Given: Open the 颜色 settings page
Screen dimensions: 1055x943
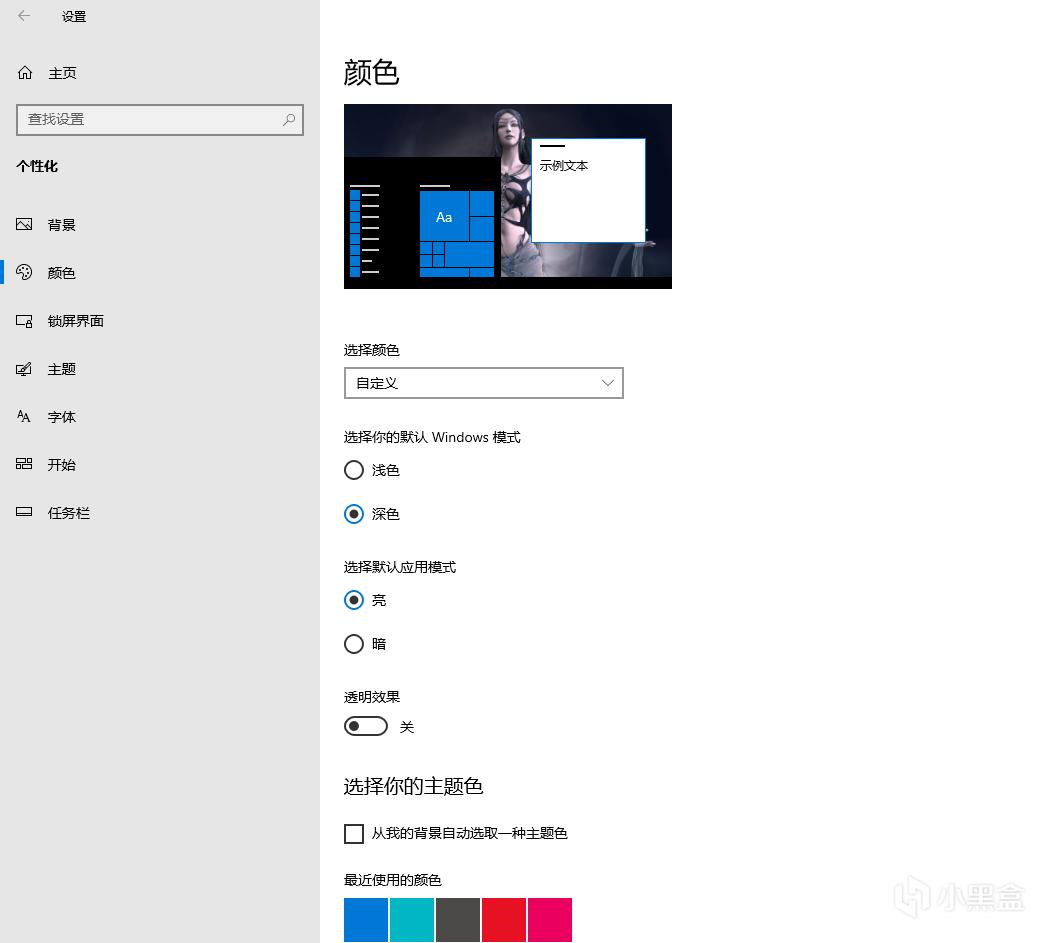Looking at the screenshot, I should (160, 272).
